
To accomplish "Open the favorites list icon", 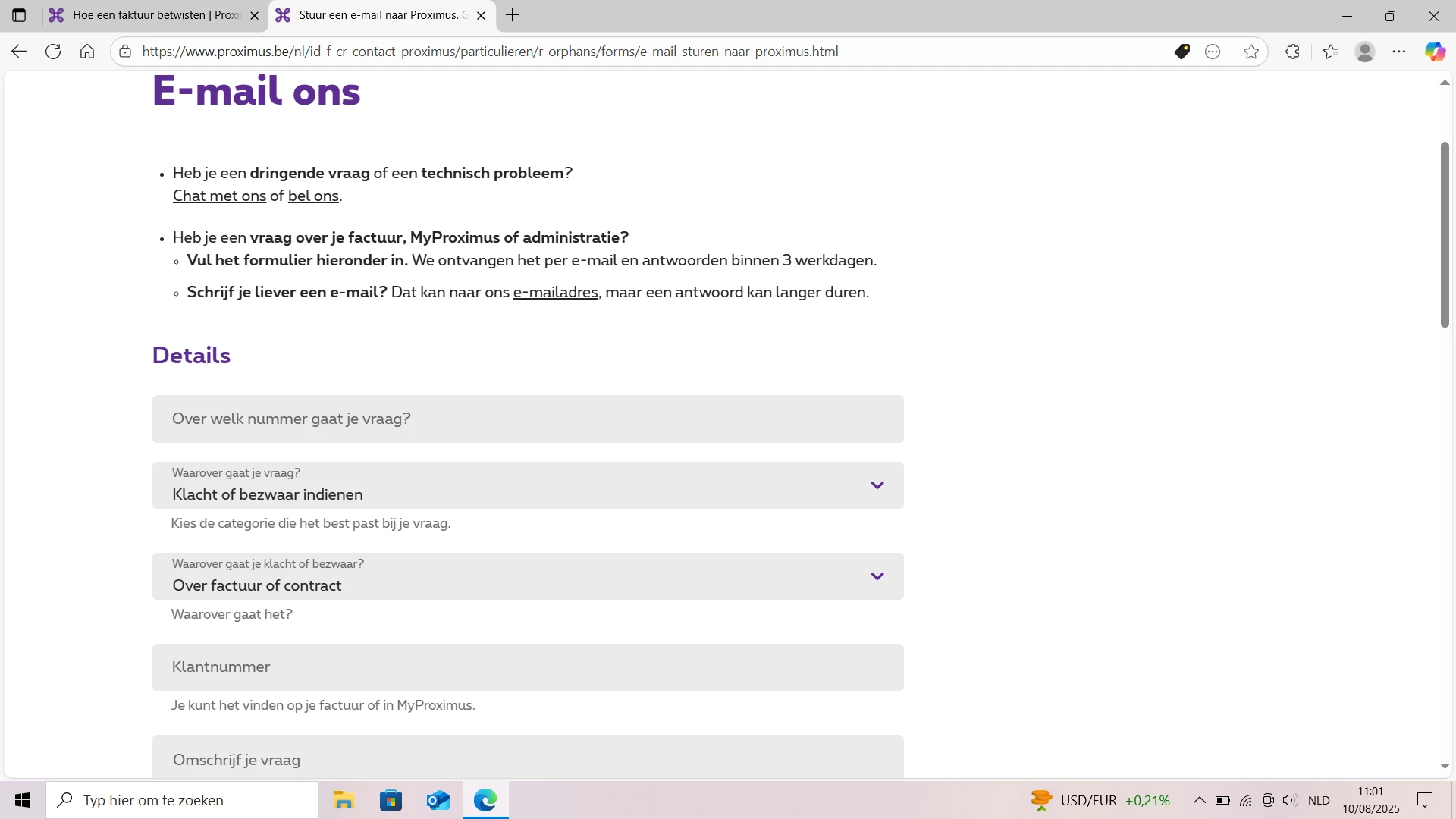I will [x=1331, y=52].
